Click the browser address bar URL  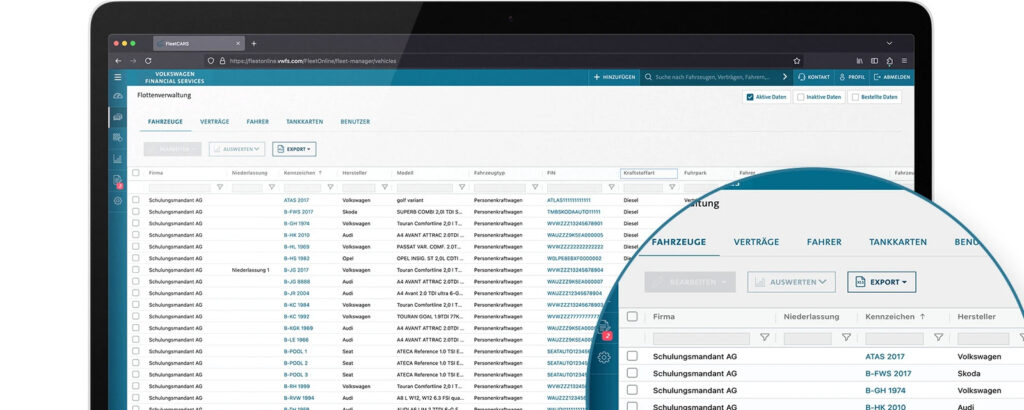pos(313,61)
